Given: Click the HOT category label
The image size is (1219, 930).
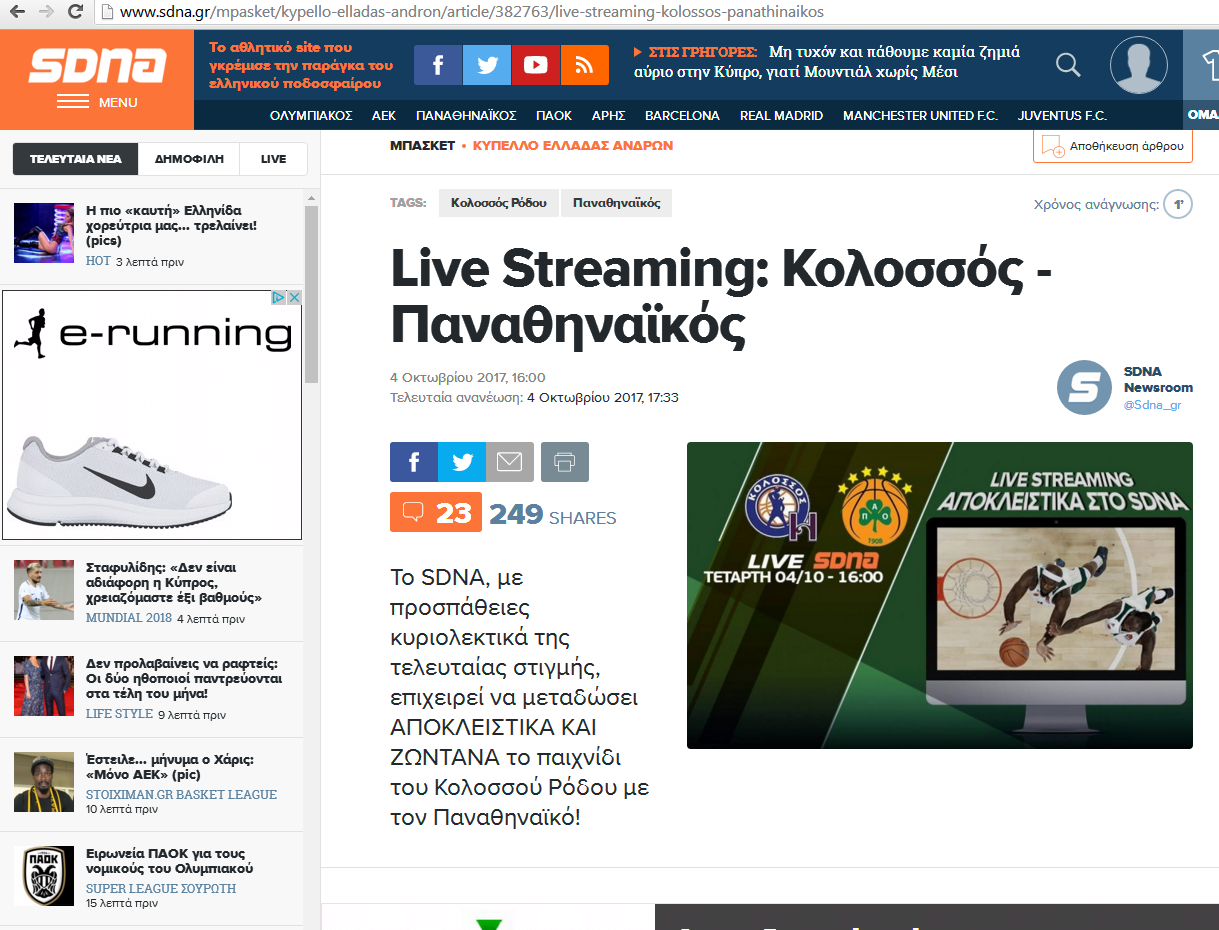Looking at the screenshot, I should pyautogui.click(x=98, y=261).
